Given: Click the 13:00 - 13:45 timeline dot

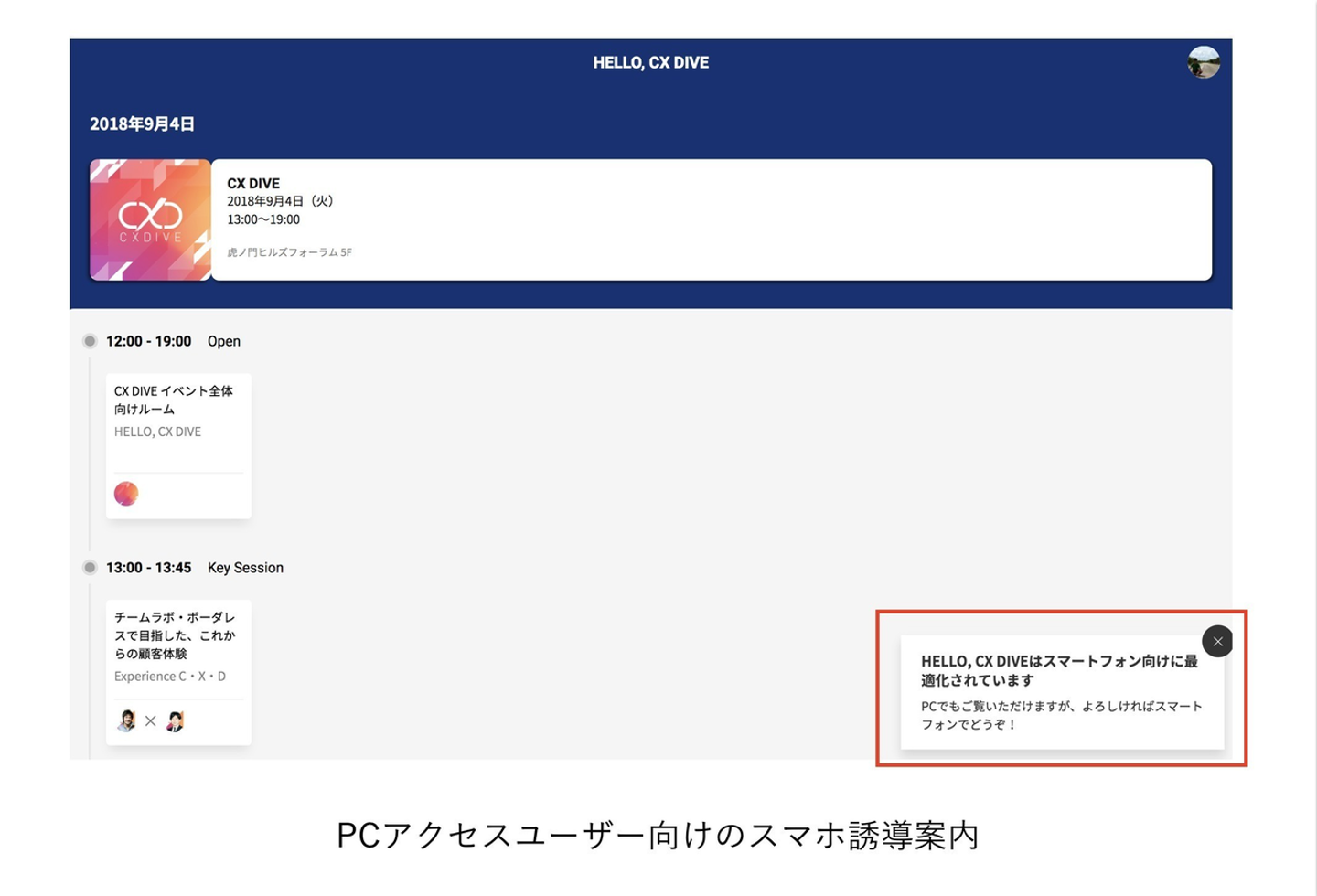Looking at the screenshot, I should (90, 568).
